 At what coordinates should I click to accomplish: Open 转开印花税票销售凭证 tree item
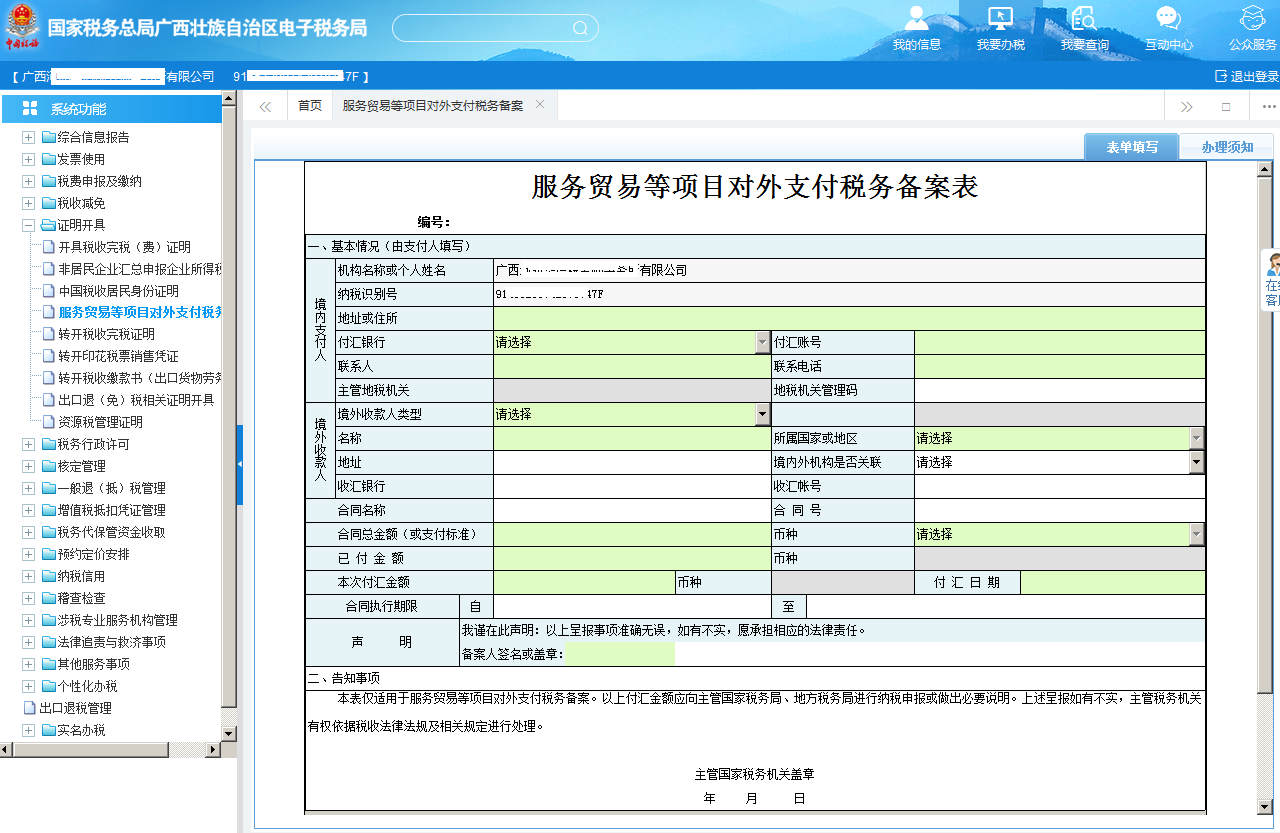(118, 356)
